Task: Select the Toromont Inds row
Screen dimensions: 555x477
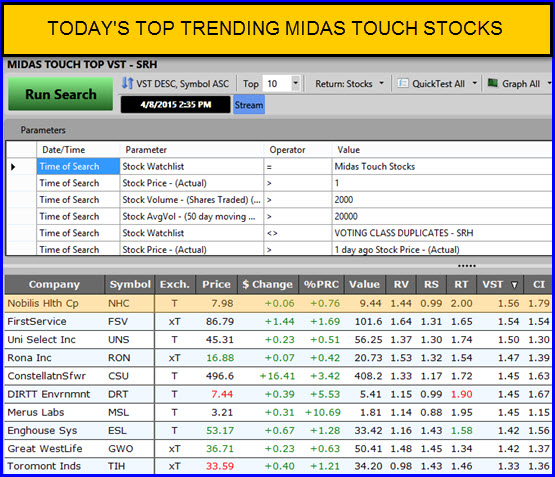Action: [x=278, y=466]
